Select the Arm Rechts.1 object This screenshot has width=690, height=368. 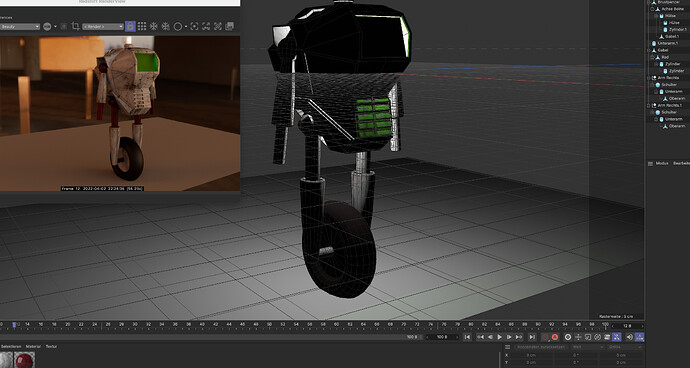pos(670,106)
